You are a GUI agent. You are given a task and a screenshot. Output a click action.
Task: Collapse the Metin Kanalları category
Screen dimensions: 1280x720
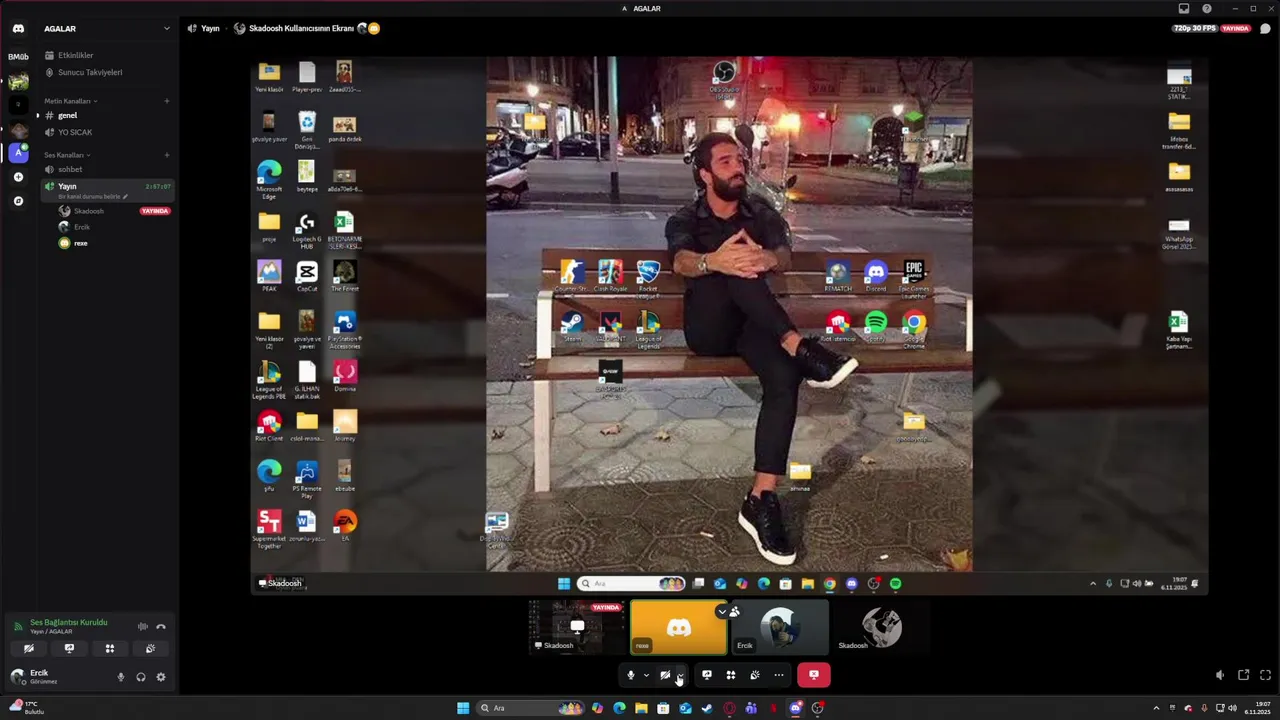click(x=70, y=101)
